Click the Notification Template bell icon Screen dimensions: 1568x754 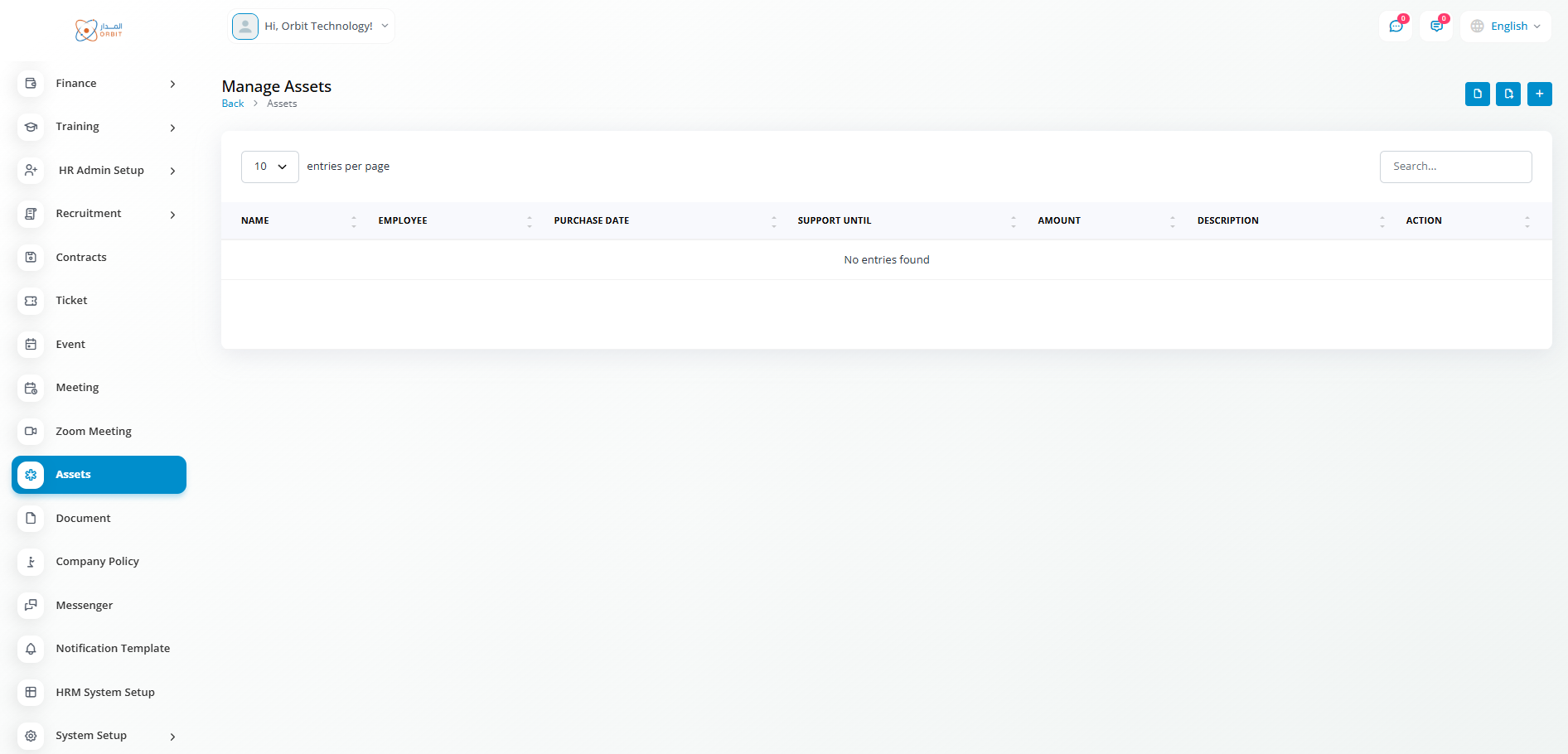click(x=31, y=649)
